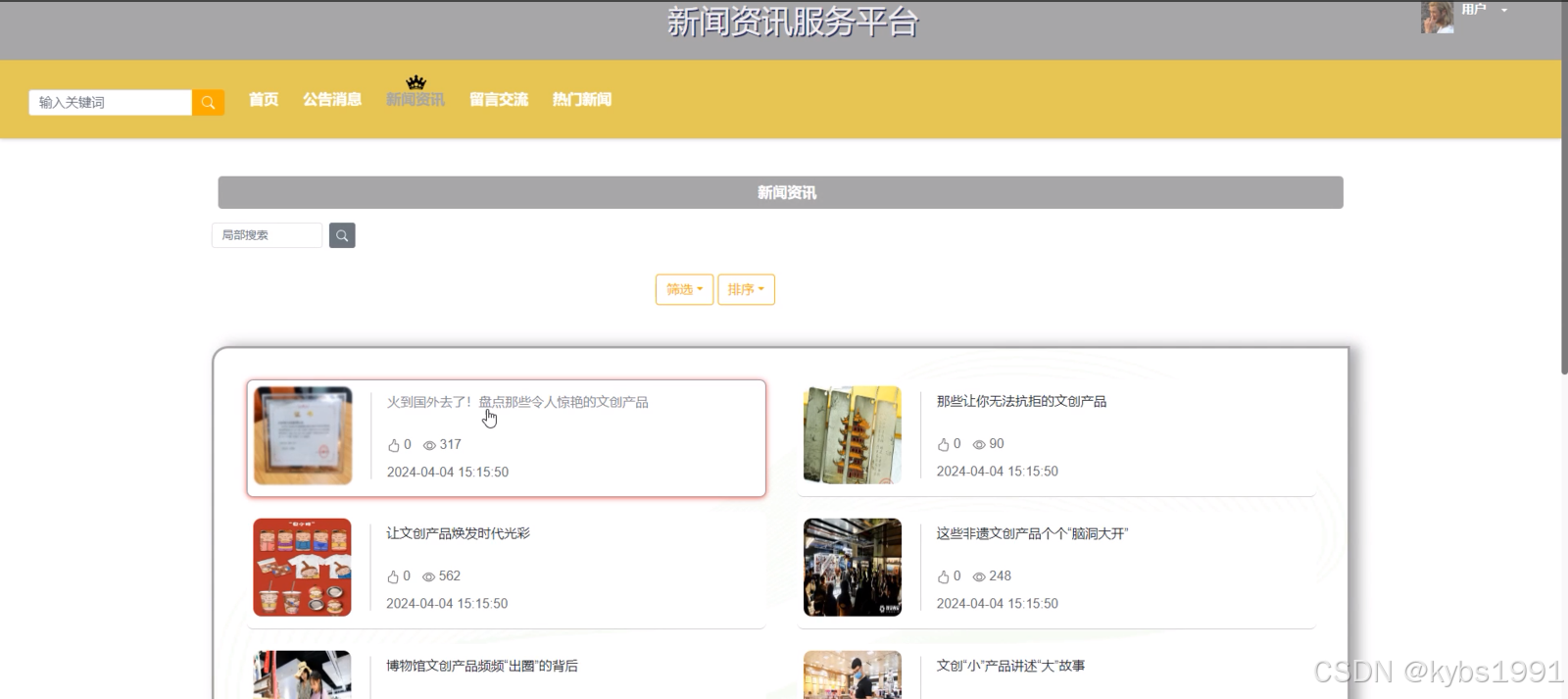The image size is (1568, 699).
Task: Open article 文创"小"产品讲述"大"故事
Action: tap(1010, 666)
